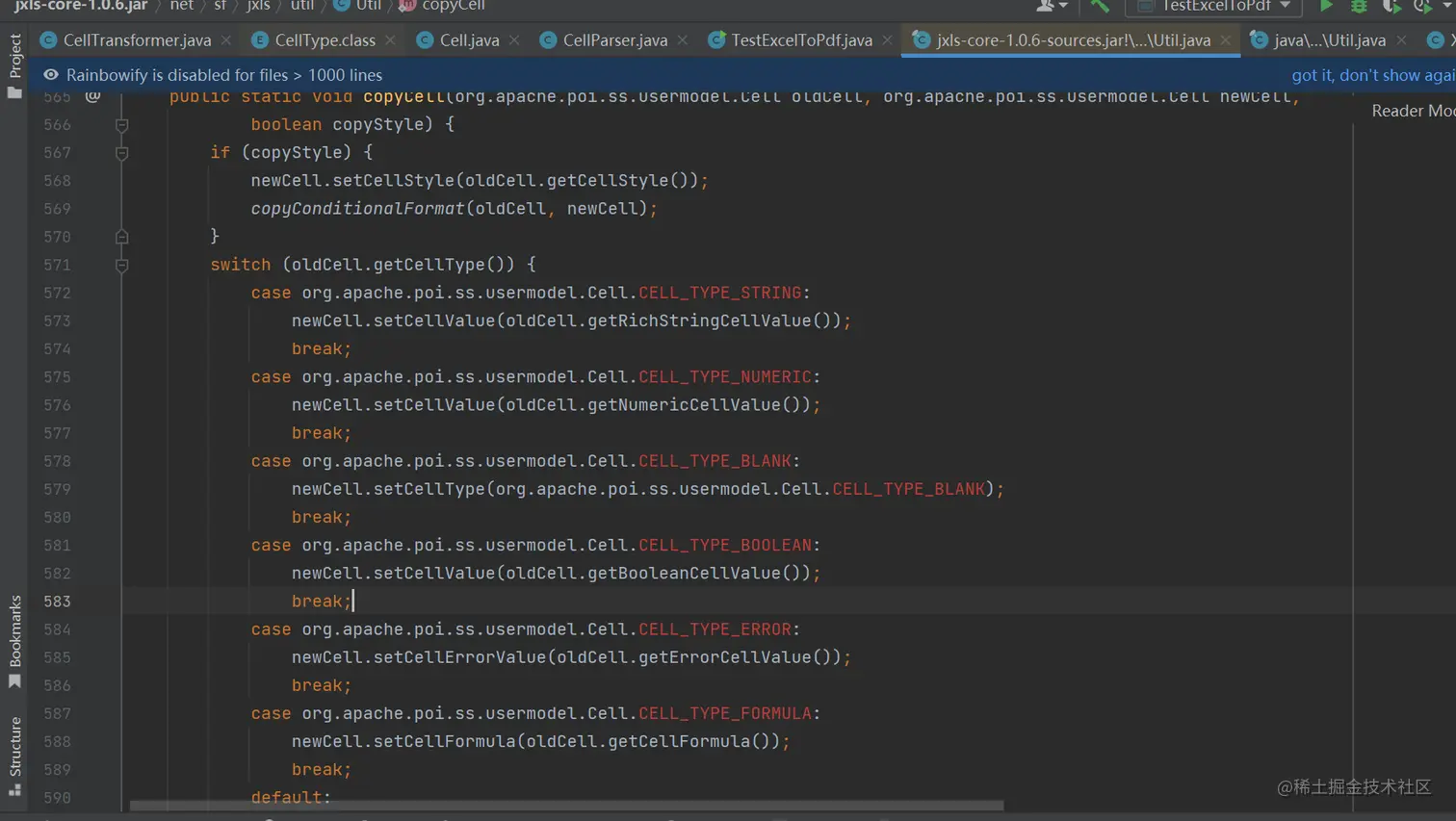Close the CellParser.java tab
Screen dimensions: 1456x821
click(x=683, y=40)
